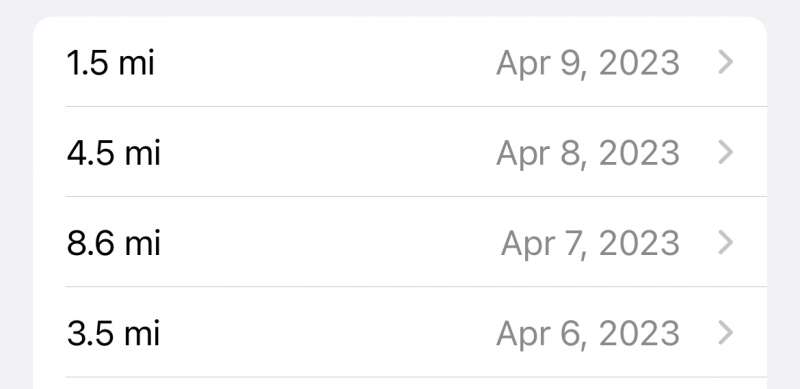Screen dimensions: 800x389
Task: Open the 1.5 mi entry
Action: (x=400, y=62)
